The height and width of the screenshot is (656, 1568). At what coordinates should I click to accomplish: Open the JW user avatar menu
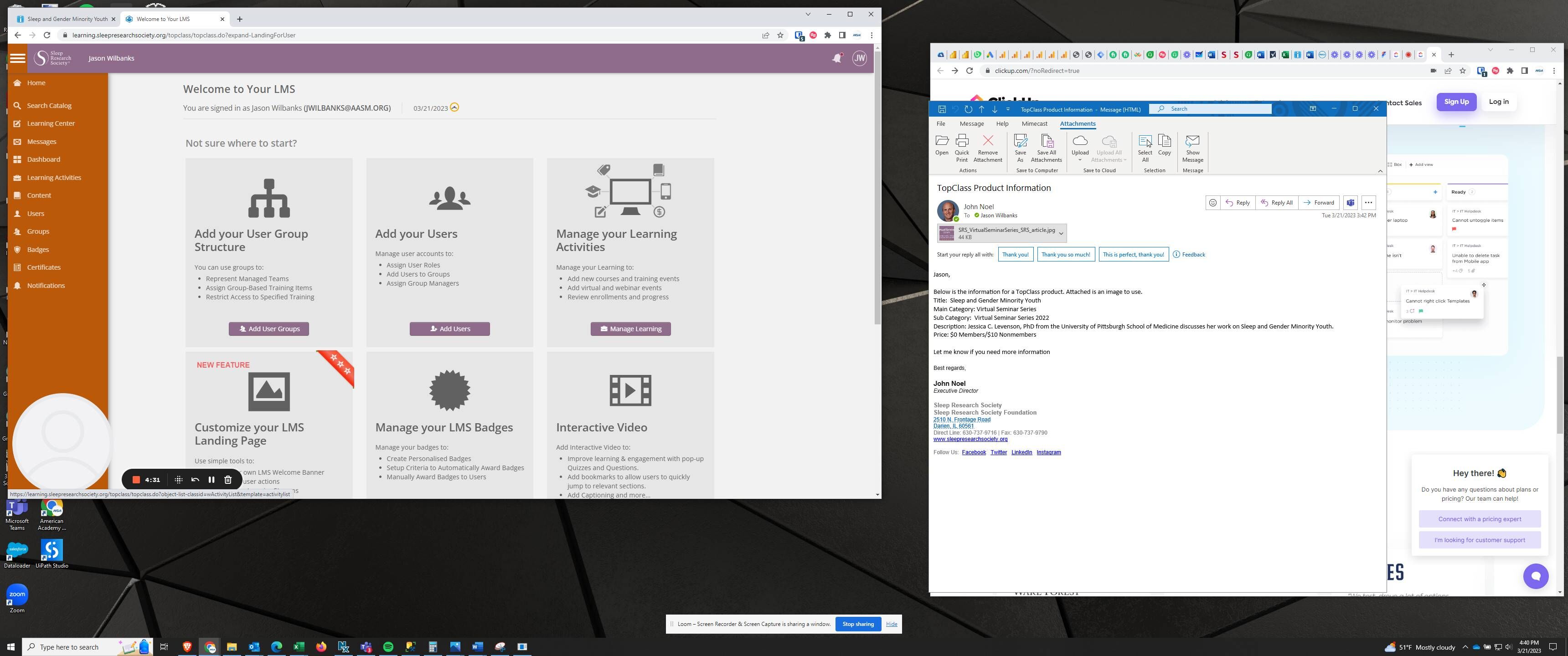click(x=859, y=58)
